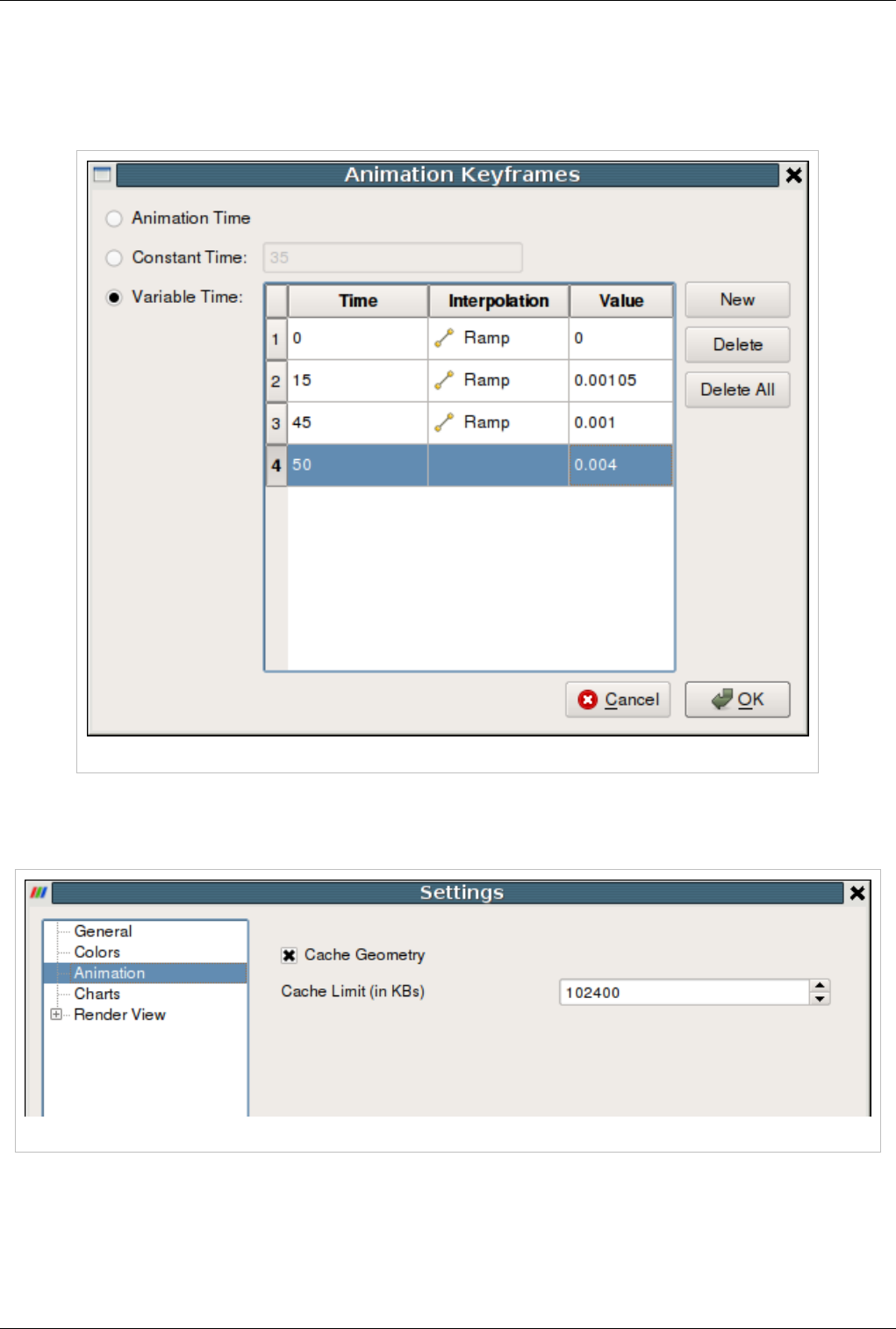The width and height of the screenshot is (896, 1329).
Task: Click the Constant Time field showing 35
Action: point(393,258)
